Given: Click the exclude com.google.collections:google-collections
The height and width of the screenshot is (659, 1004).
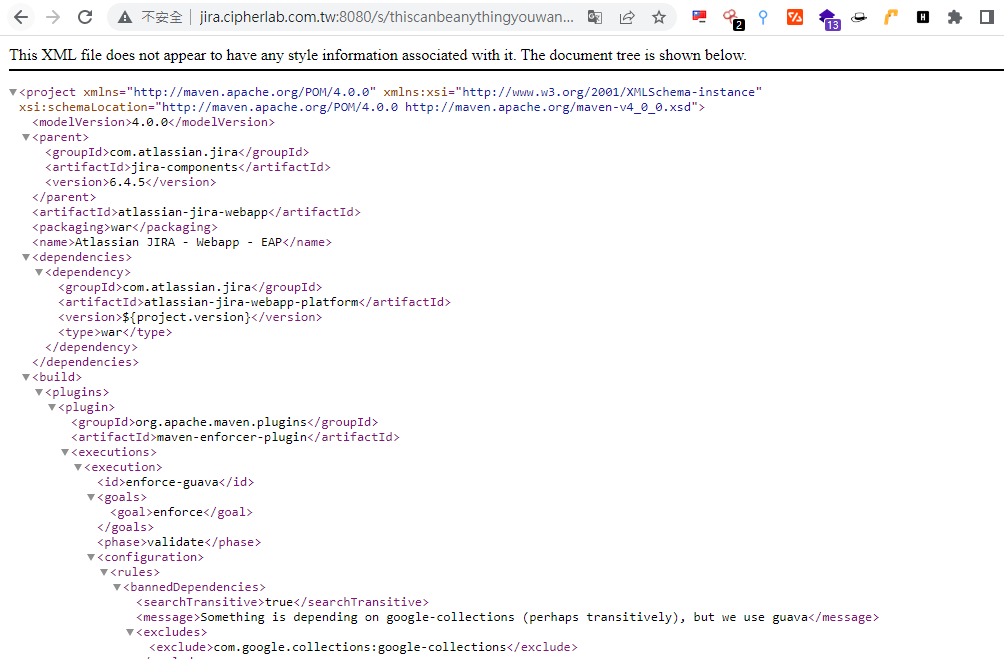Looking at the screenshot, I should (360, 647).
